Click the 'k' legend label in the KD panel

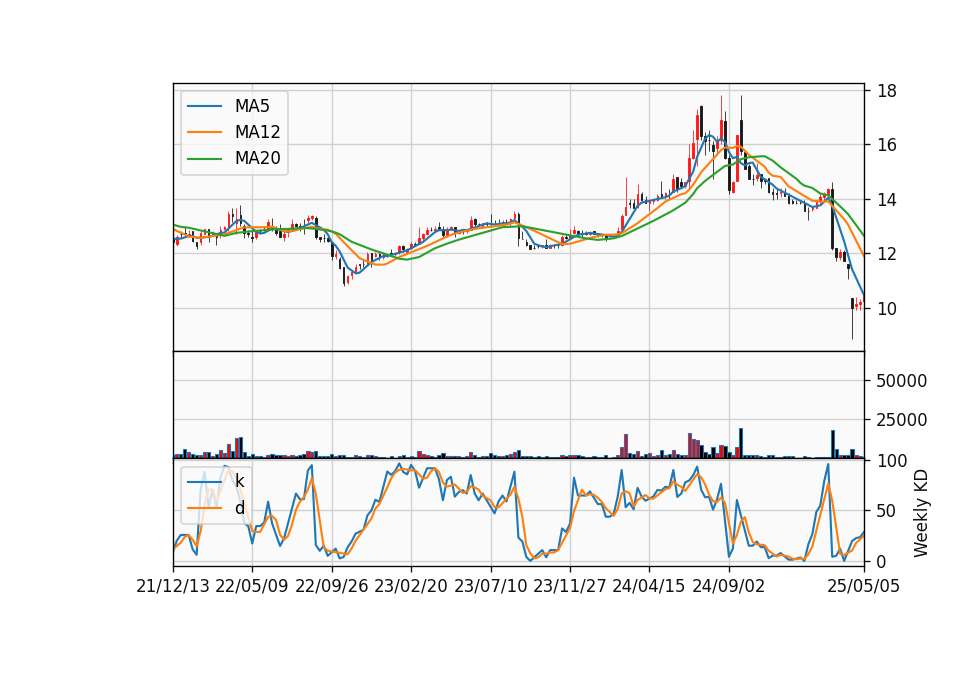coord(239,481)
